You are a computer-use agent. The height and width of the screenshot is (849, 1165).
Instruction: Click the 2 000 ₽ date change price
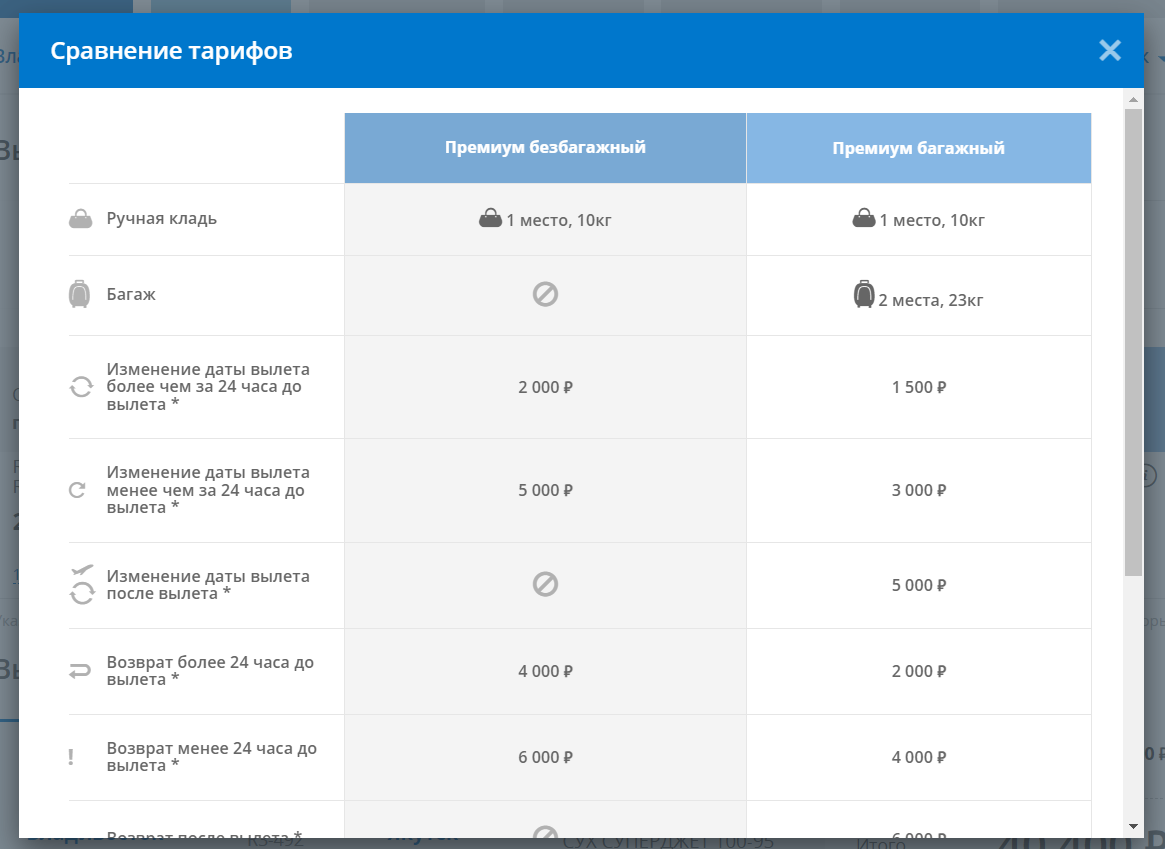click(545, 387)
